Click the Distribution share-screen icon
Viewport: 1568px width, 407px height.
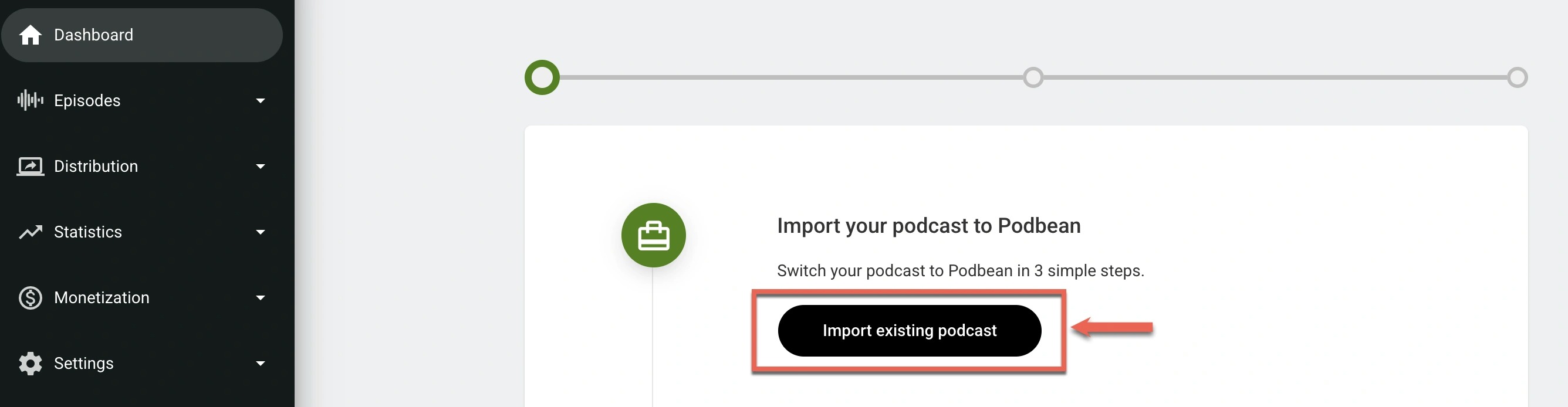click(30, 166)
